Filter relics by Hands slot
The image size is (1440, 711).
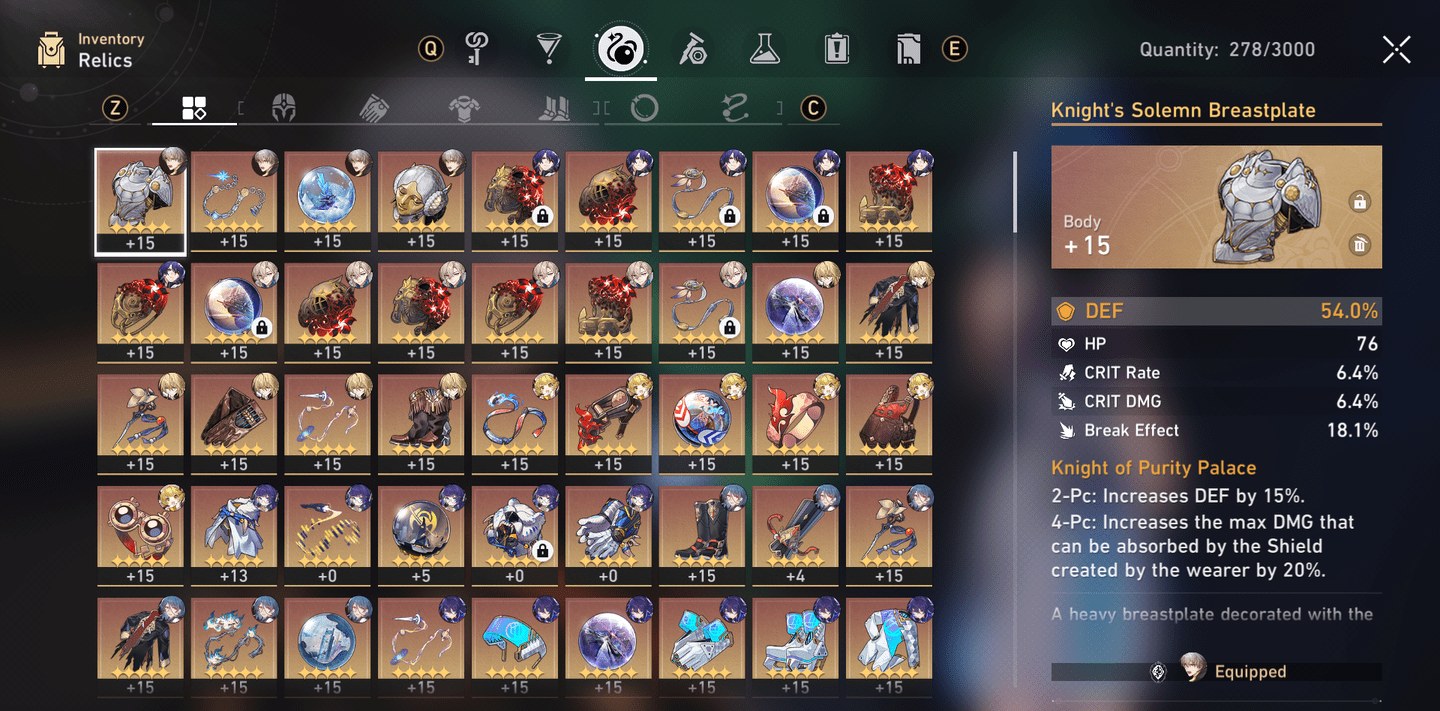(373, 108)
